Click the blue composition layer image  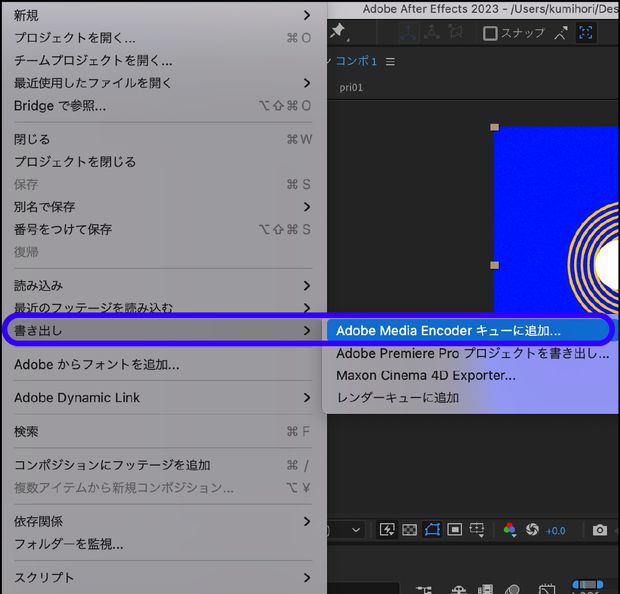pos(557,219)
